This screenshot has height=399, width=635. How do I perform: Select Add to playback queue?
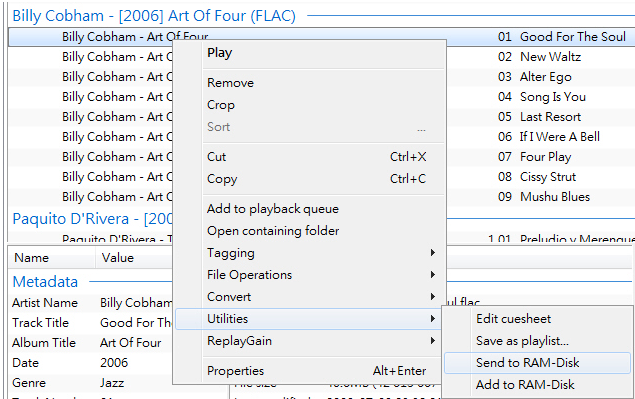click(310, 209)
